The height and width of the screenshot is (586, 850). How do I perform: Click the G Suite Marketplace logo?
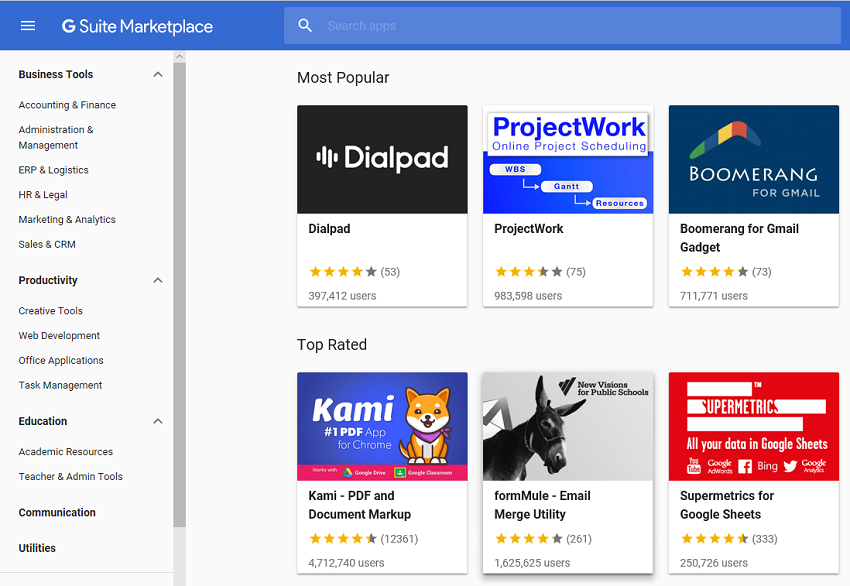tap(137, 26)
